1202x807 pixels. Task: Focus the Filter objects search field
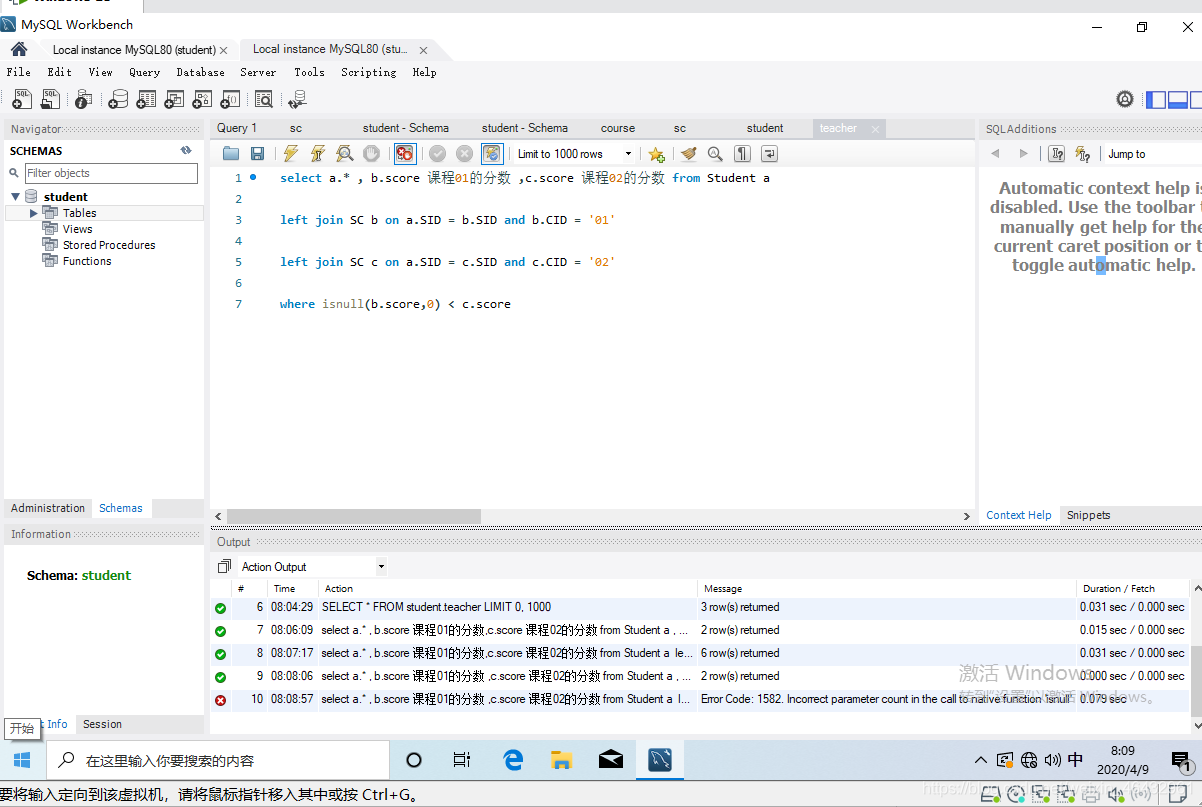(111, 173)
